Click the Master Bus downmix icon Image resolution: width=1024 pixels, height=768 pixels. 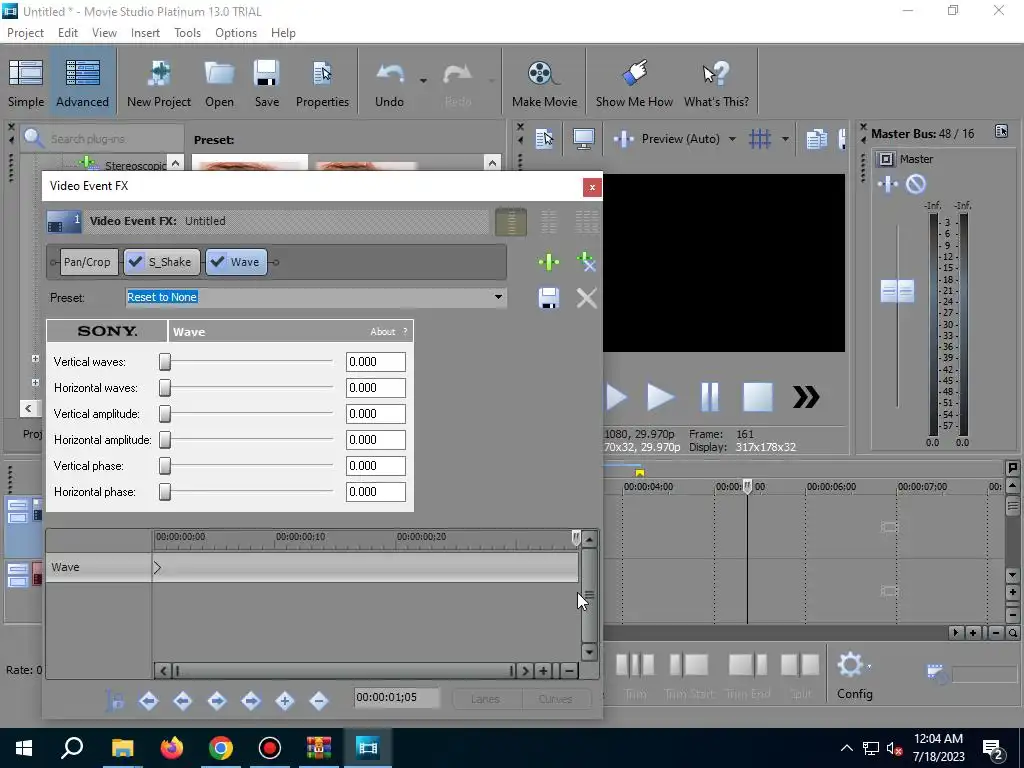(x=1001, y=132)
